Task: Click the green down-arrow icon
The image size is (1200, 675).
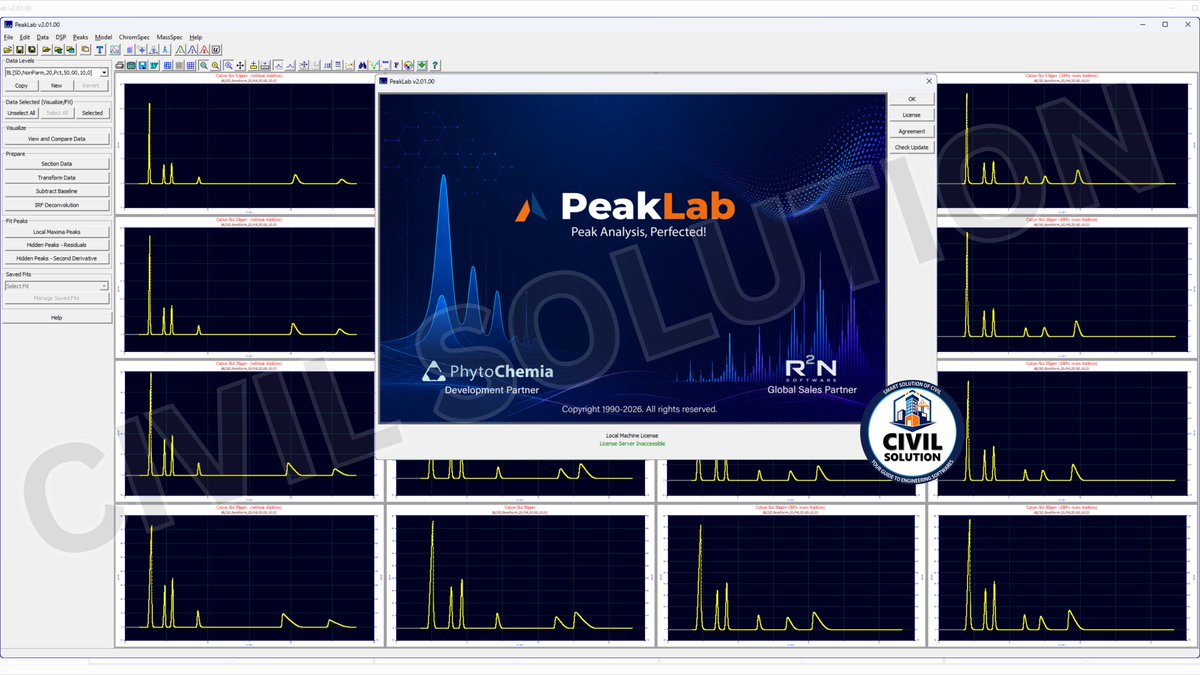Action: 421,66
